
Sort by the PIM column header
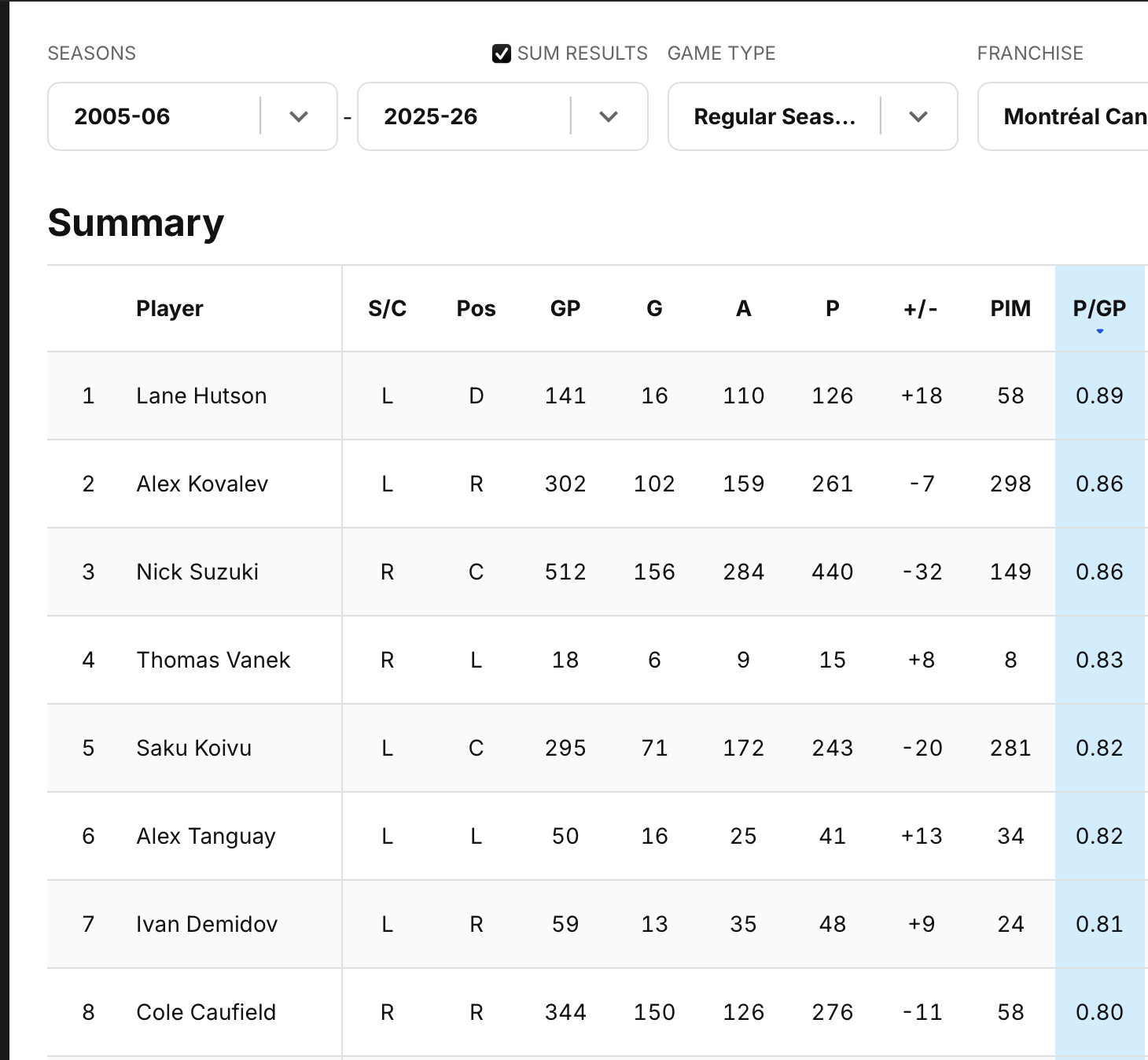tap(1010, 308)
